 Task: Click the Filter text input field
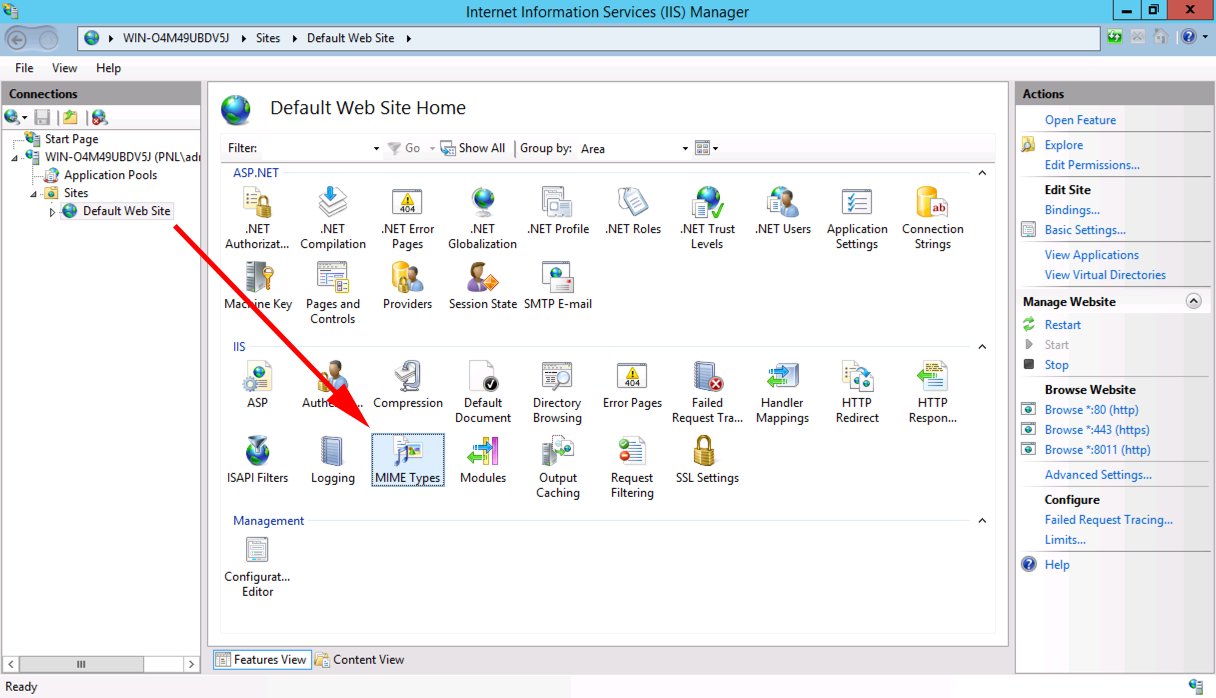[315, 148]
